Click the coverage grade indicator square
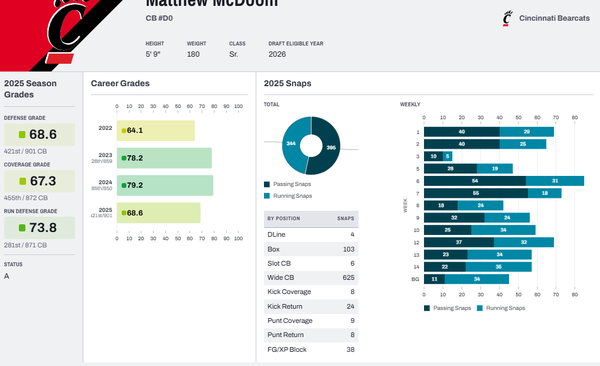600x366 pixels. (23, 181)
